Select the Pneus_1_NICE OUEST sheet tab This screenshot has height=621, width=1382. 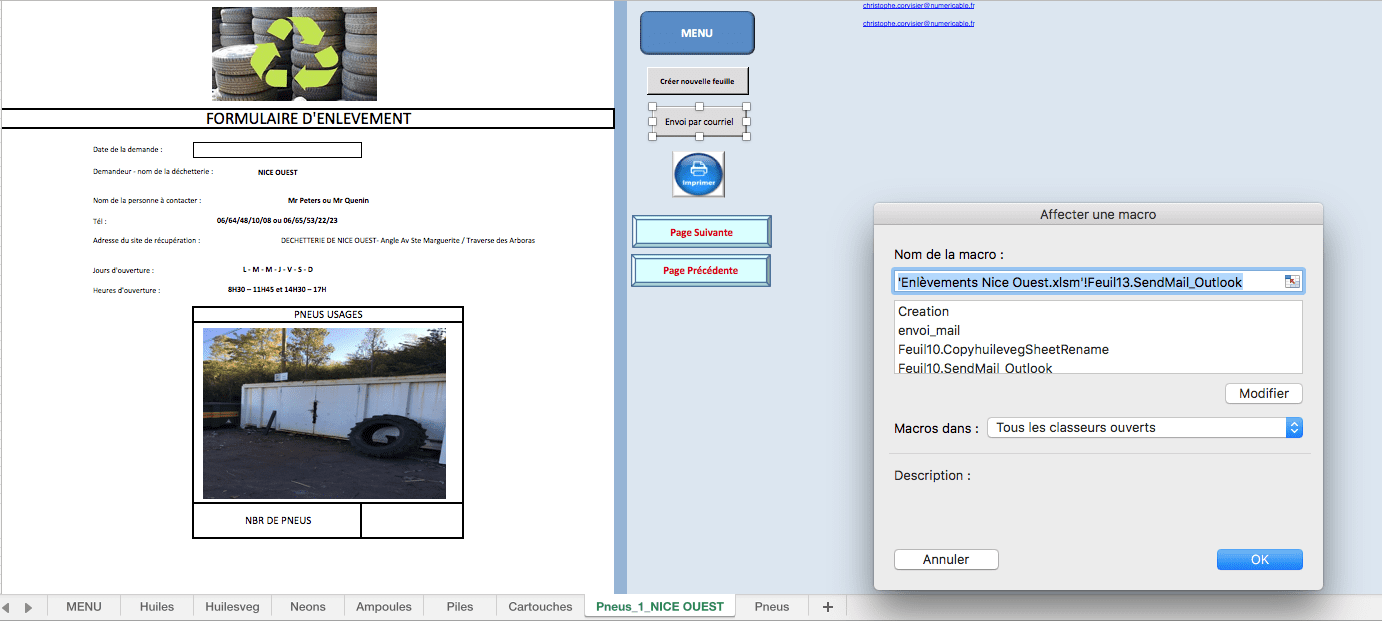tap(660, 607)
